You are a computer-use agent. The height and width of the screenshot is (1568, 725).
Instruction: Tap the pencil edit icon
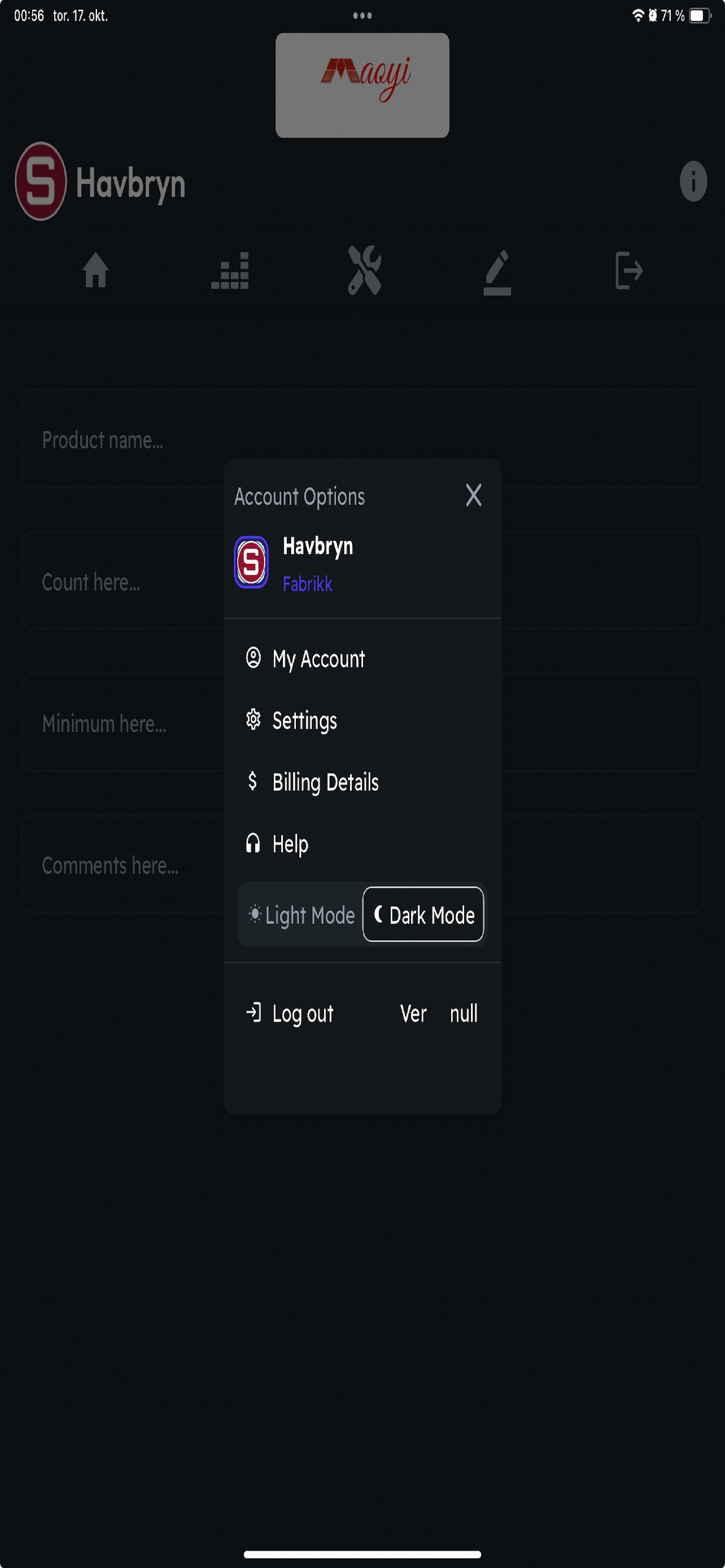(x=497, y=271)
